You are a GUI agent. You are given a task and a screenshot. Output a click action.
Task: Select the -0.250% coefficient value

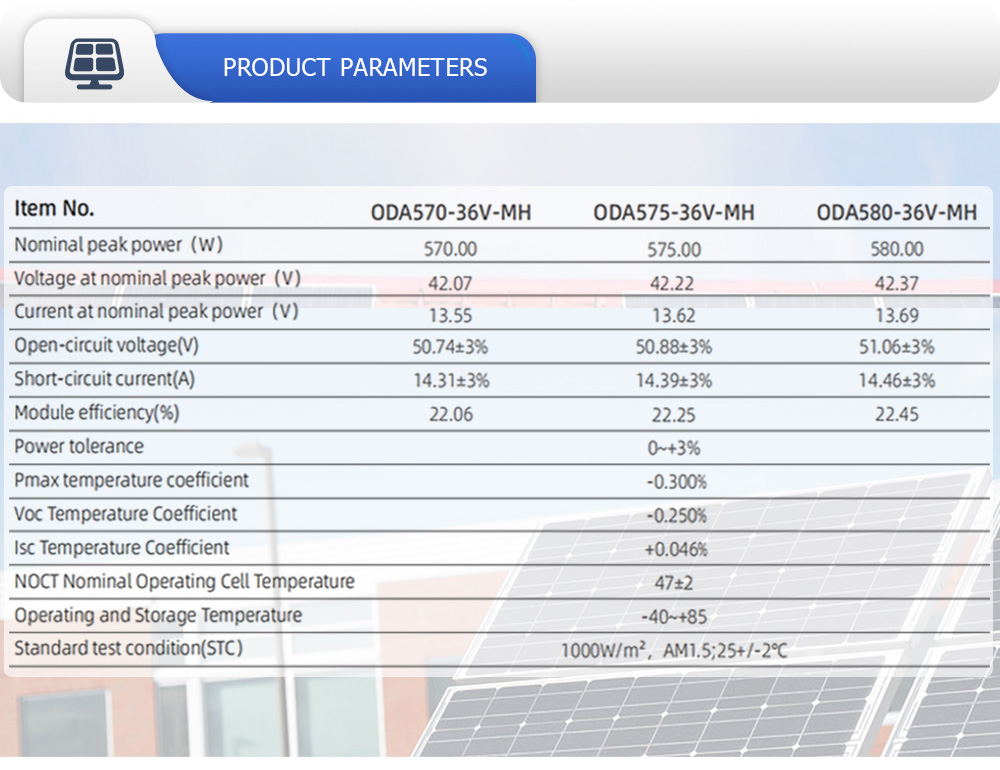click(677, 515)
